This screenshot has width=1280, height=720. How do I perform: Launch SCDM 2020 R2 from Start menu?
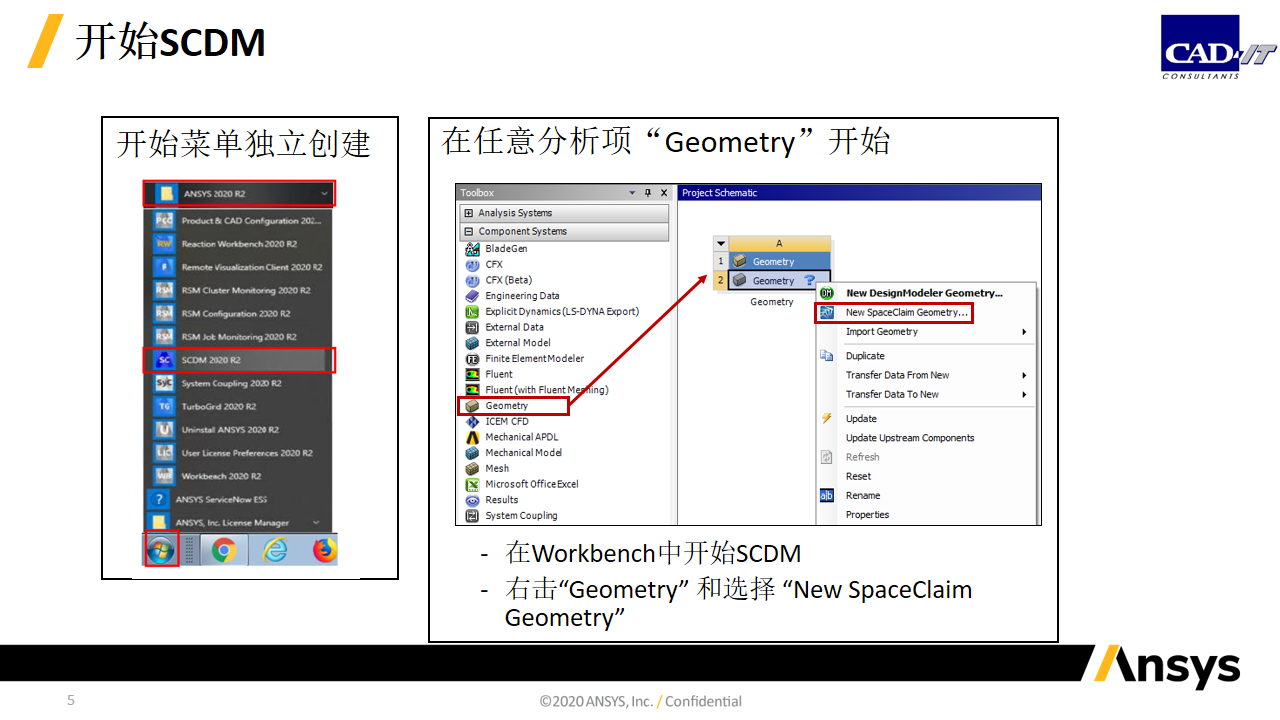point(239,360)
